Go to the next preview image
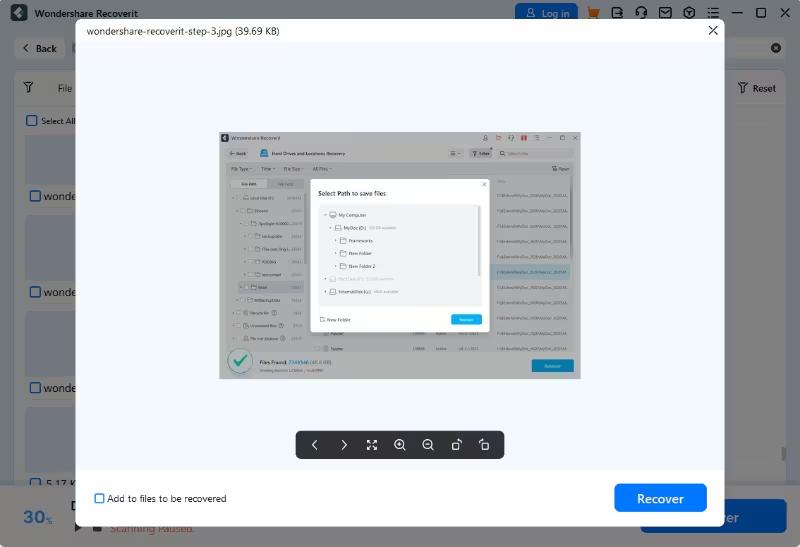This screenshot has width=800, height=547. click(344, 445)
